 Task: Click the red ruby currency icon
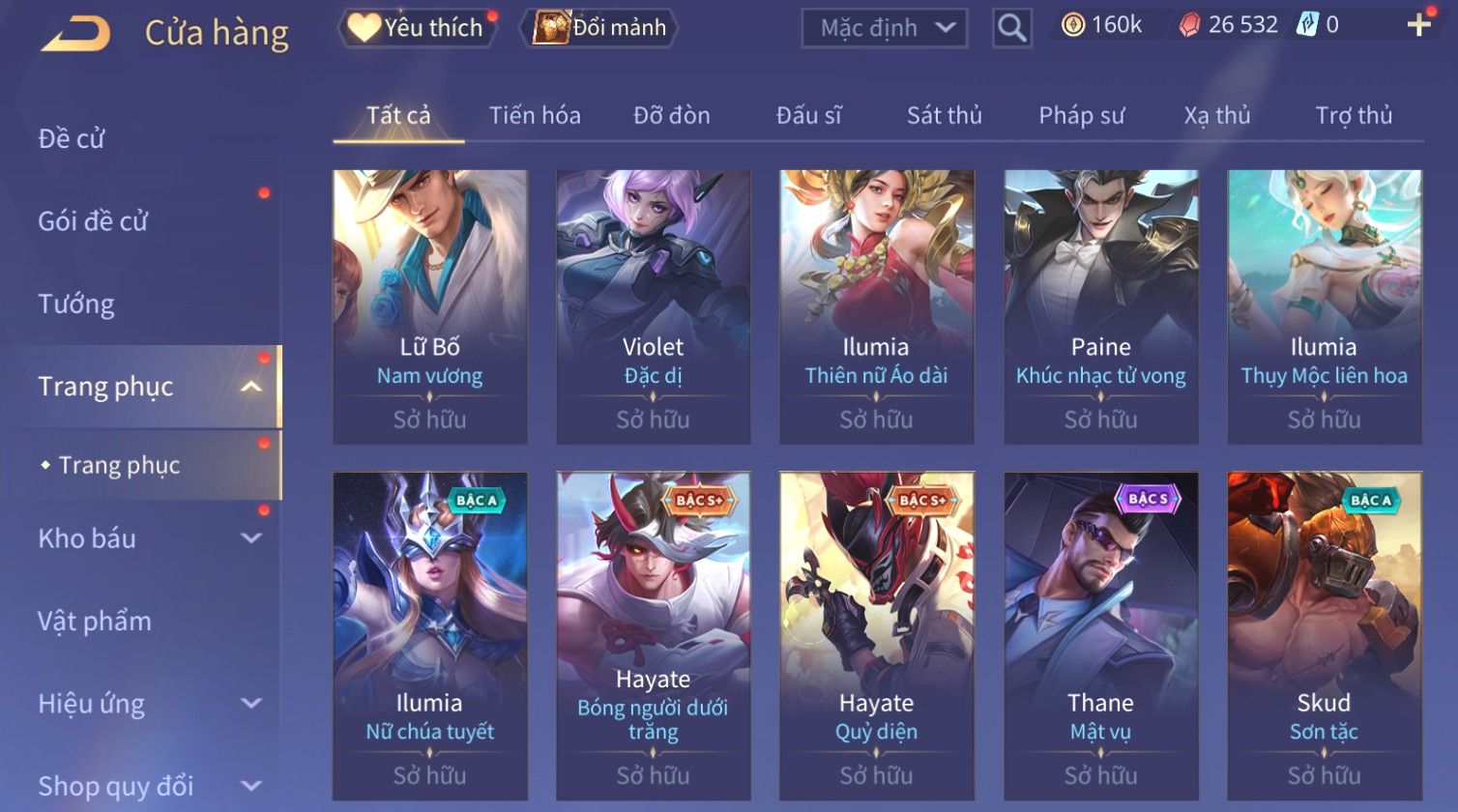pyautogui.click(x=1189, y=25)
